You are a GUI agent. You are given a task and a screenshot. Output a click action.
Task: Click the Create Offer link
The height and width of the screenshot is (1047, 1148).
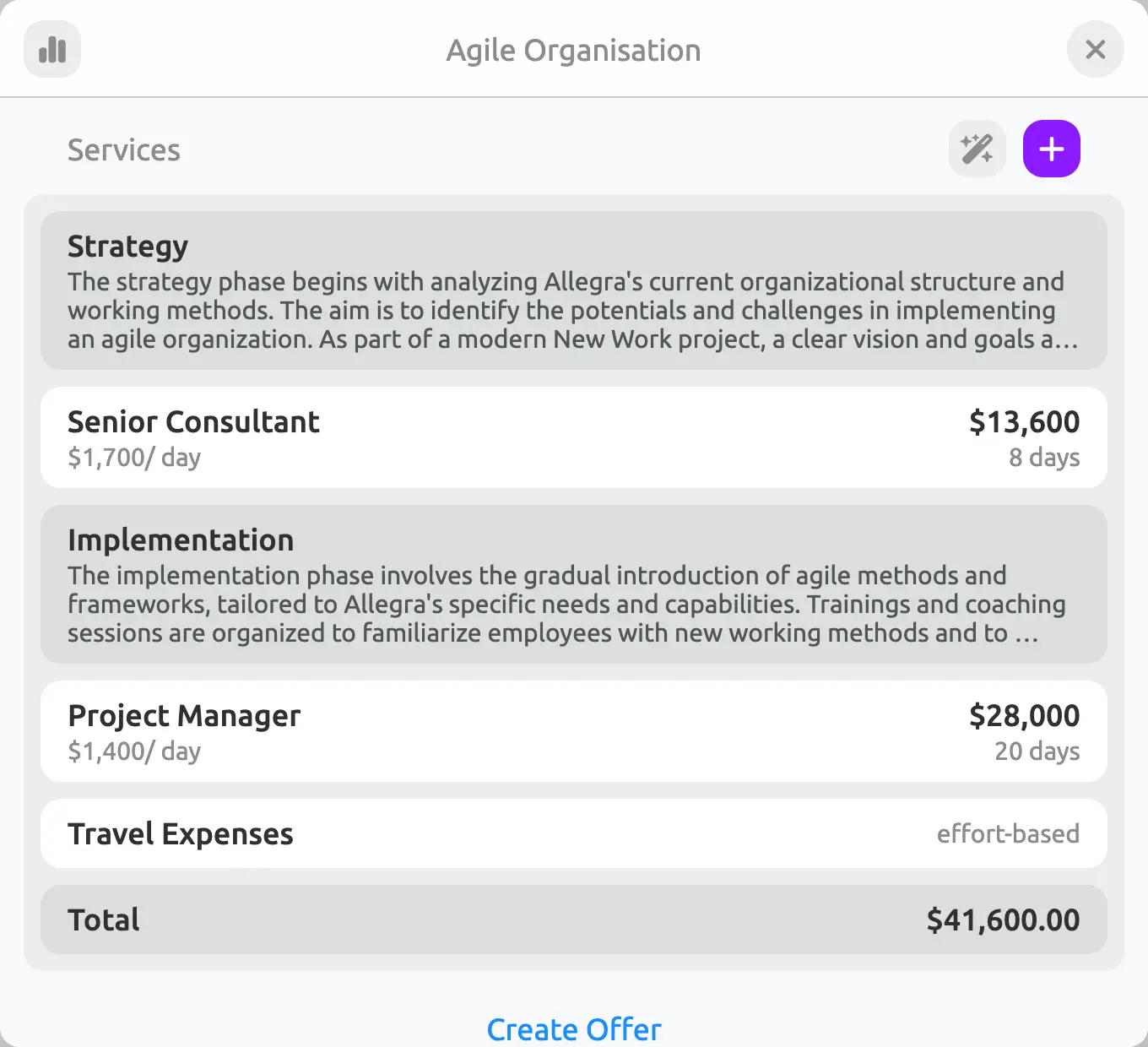574,1029
